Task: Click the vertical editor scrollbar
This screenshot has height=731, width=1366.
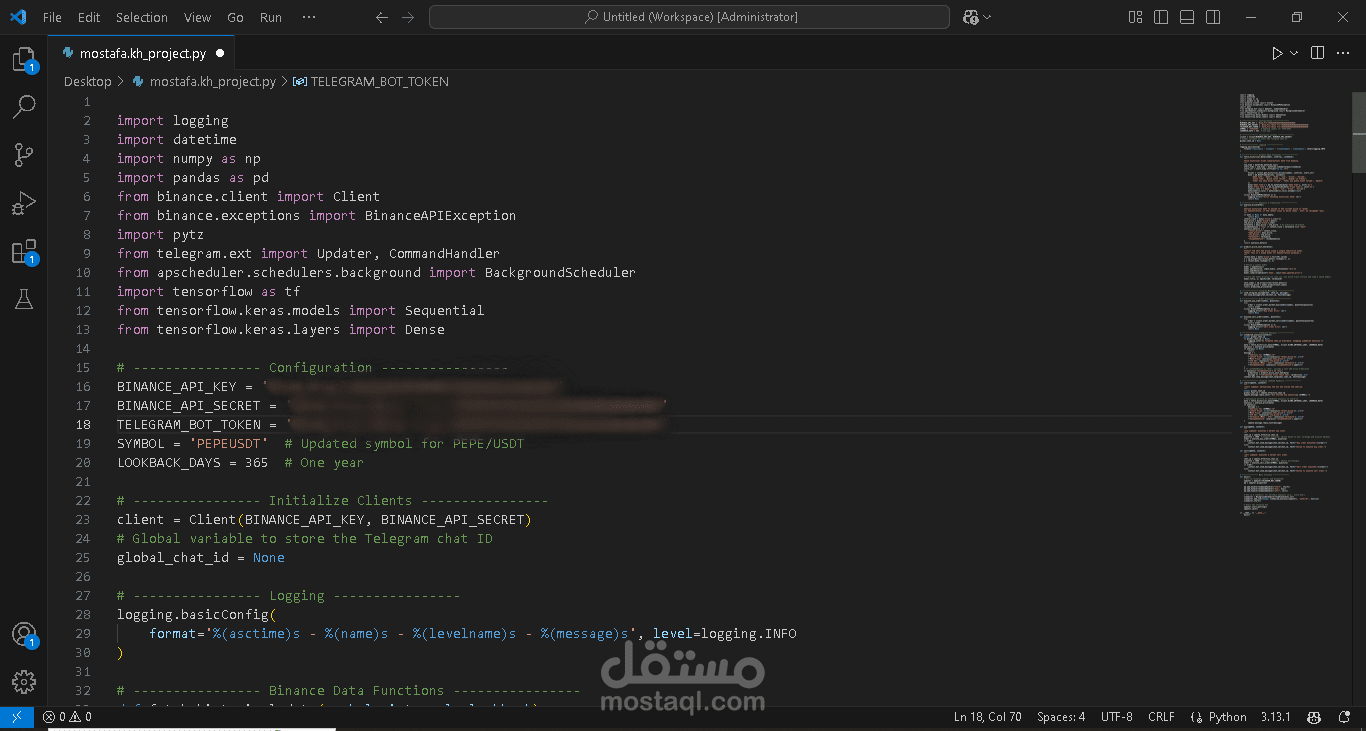Action: [x=1359, y=133]
